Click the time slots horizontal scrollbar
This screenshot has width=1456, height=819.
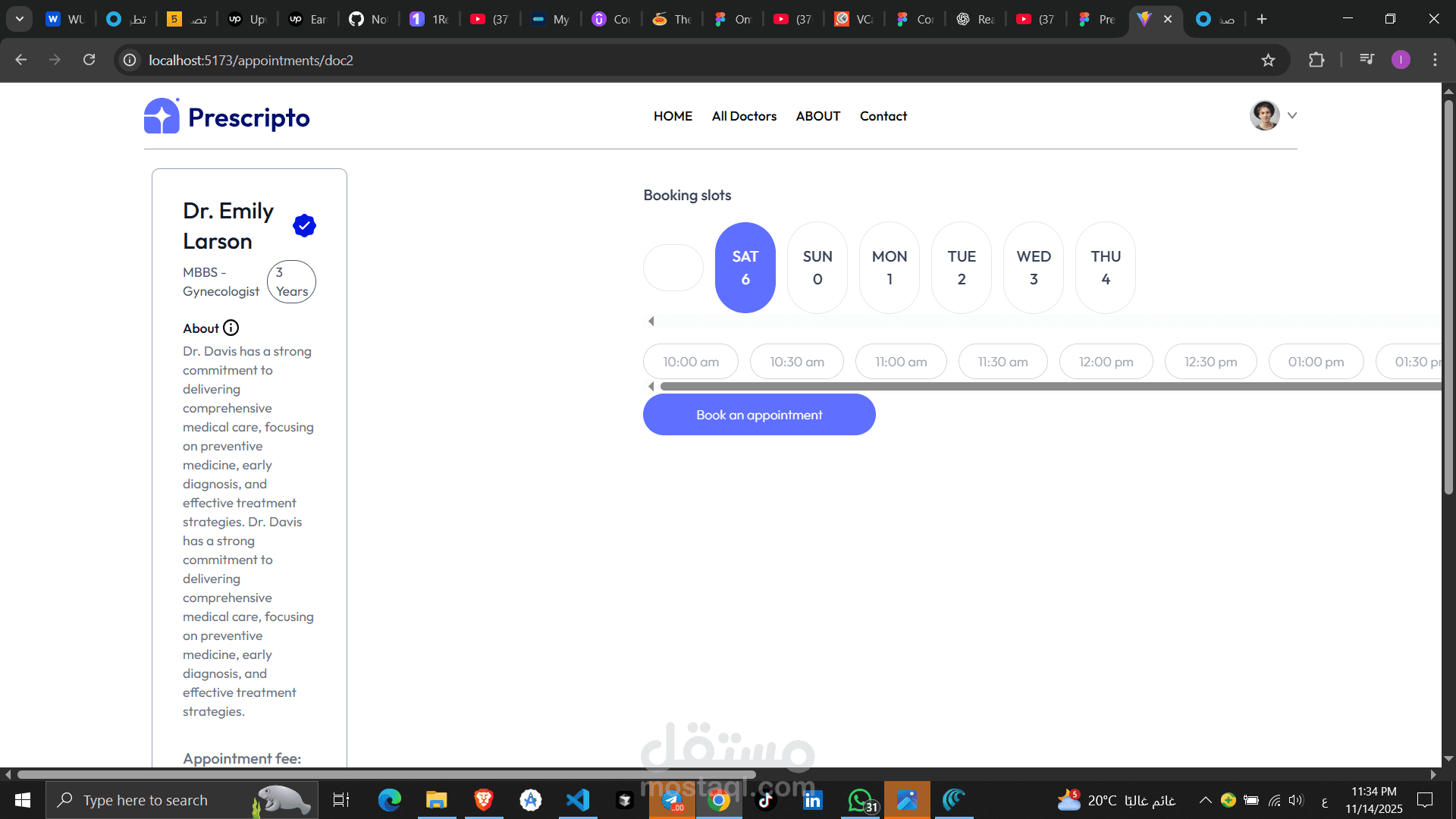(x=1046, y=387)
